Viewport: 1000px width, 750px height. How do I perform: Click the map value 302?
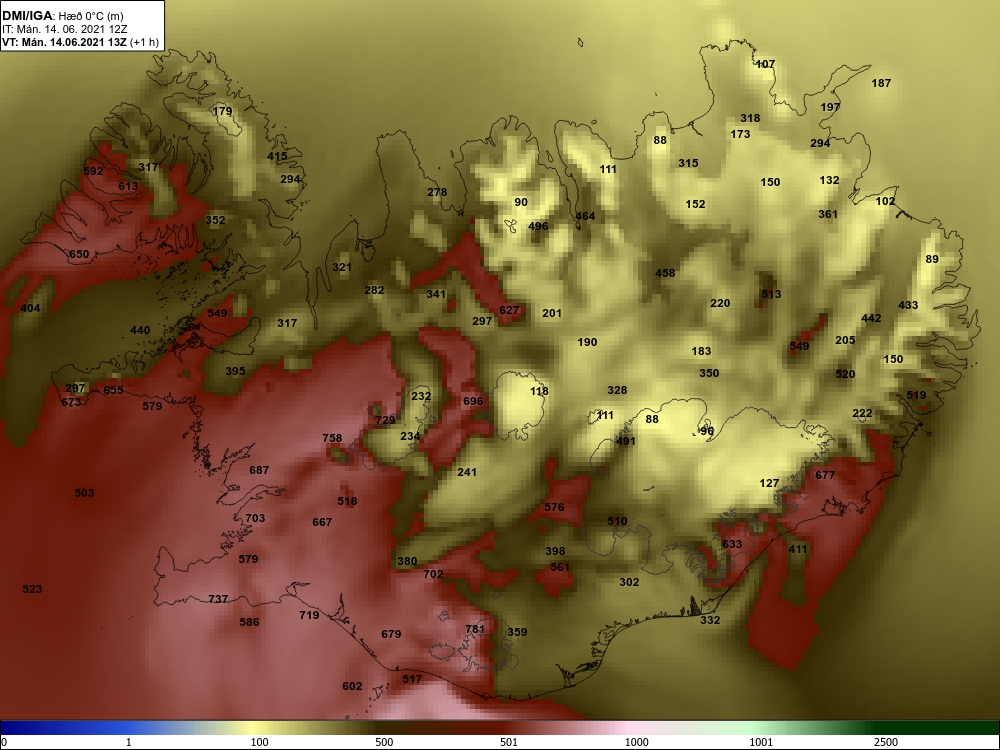pos(629,582)
